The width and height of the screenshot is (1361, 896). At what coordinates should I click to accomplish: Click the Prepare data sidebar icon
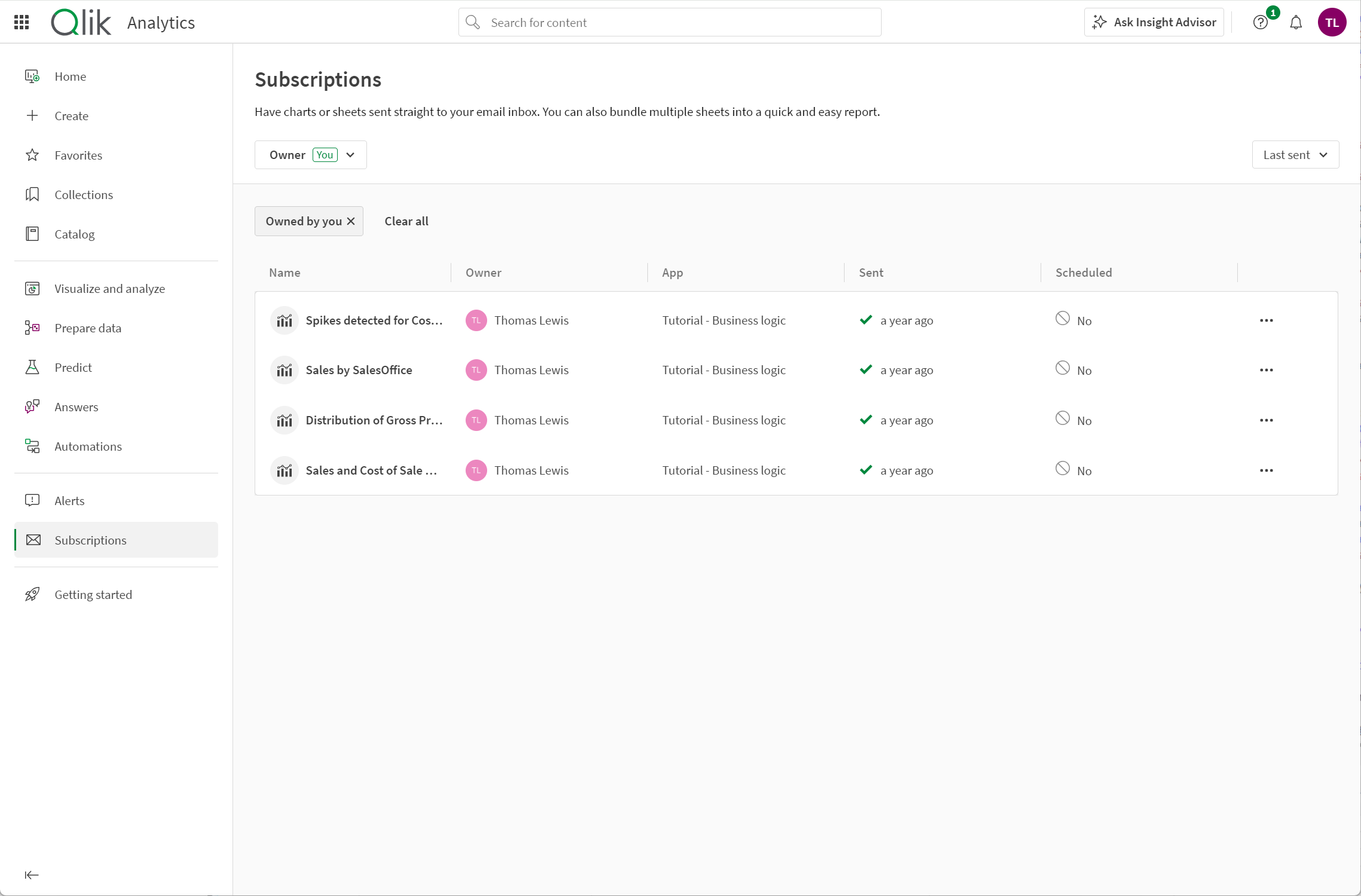[x=33, y=327]
